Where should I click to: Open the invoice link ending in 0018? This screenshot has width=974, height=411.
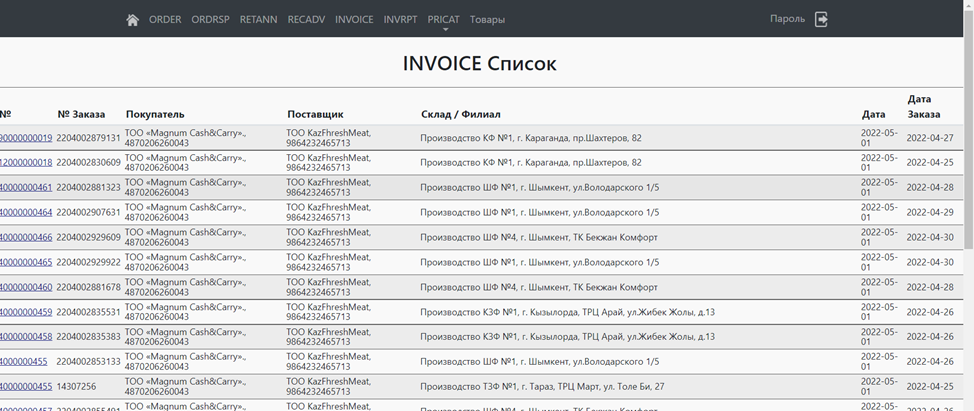26,162
